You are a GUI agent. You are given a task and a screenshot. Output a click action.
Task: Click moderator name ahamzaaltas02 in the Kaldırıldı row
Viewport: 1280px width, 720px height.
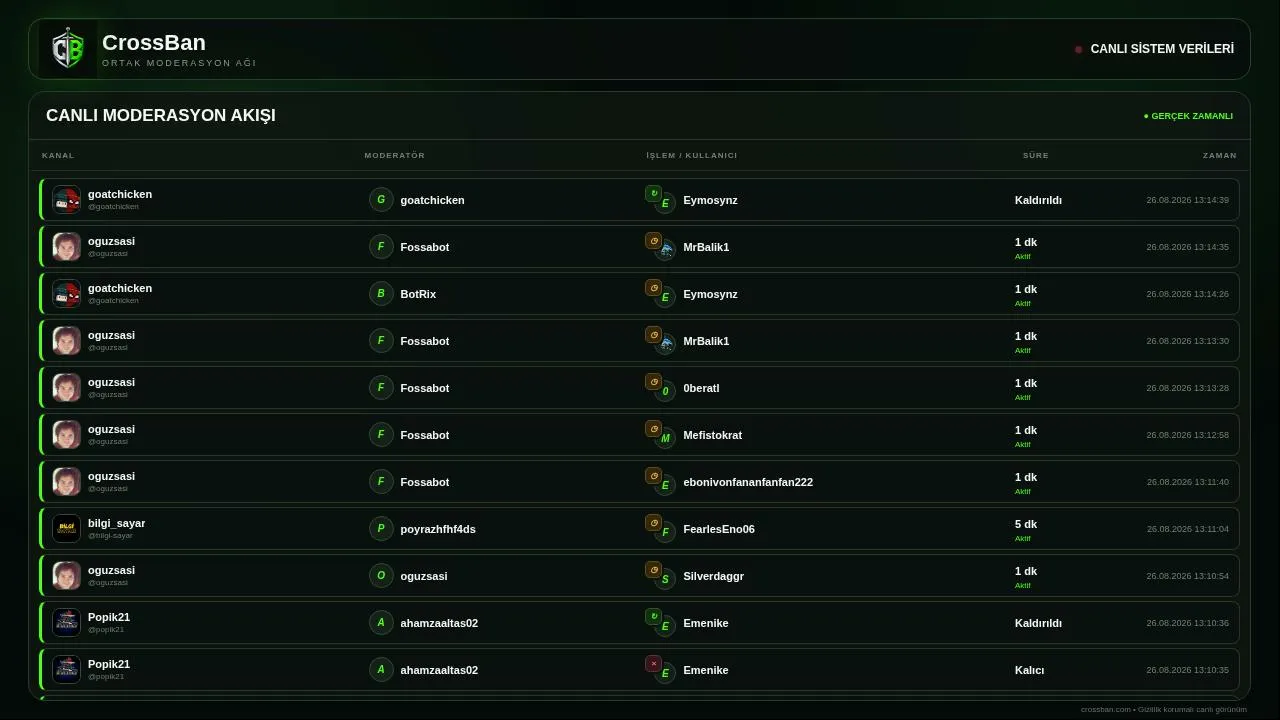pos(439,623)
